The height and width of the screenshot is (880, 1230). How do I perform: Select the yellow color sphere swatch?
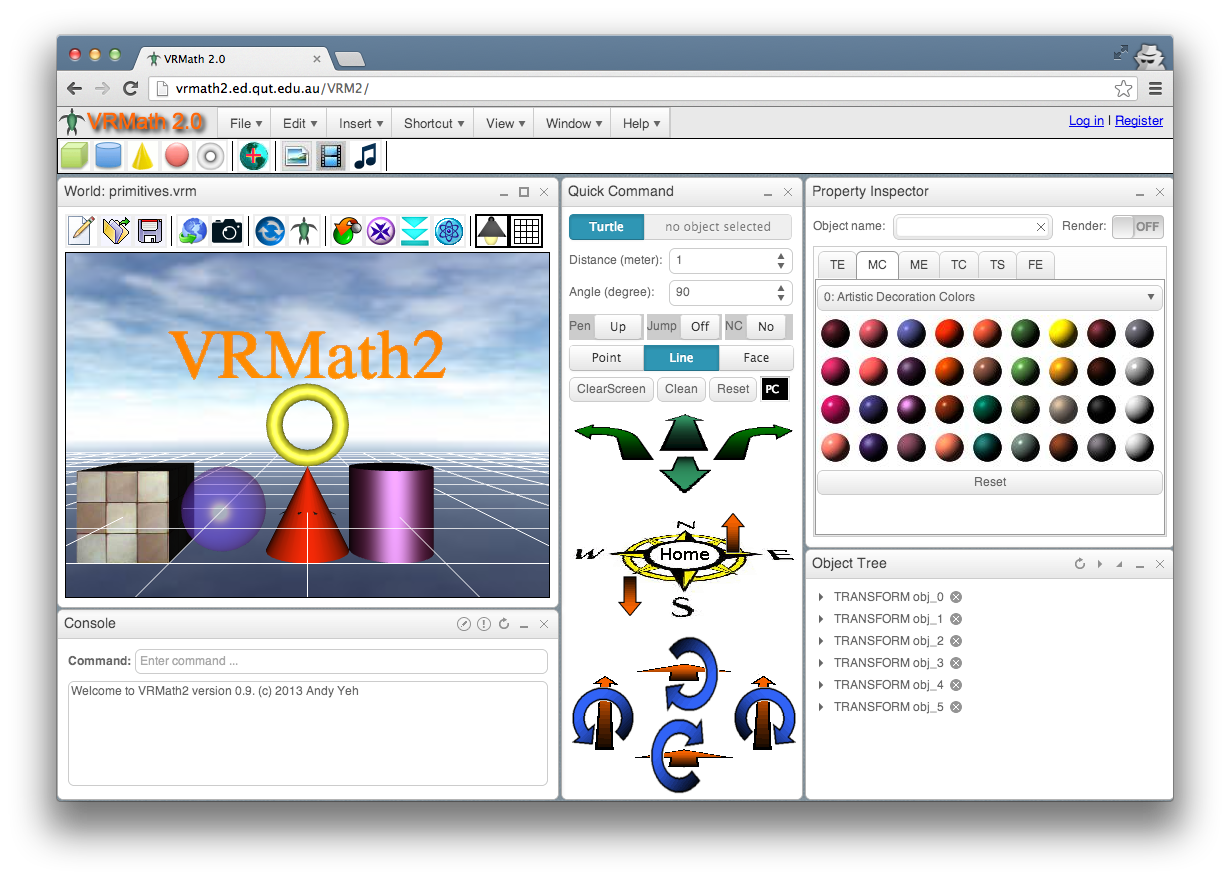point(1063,333)
